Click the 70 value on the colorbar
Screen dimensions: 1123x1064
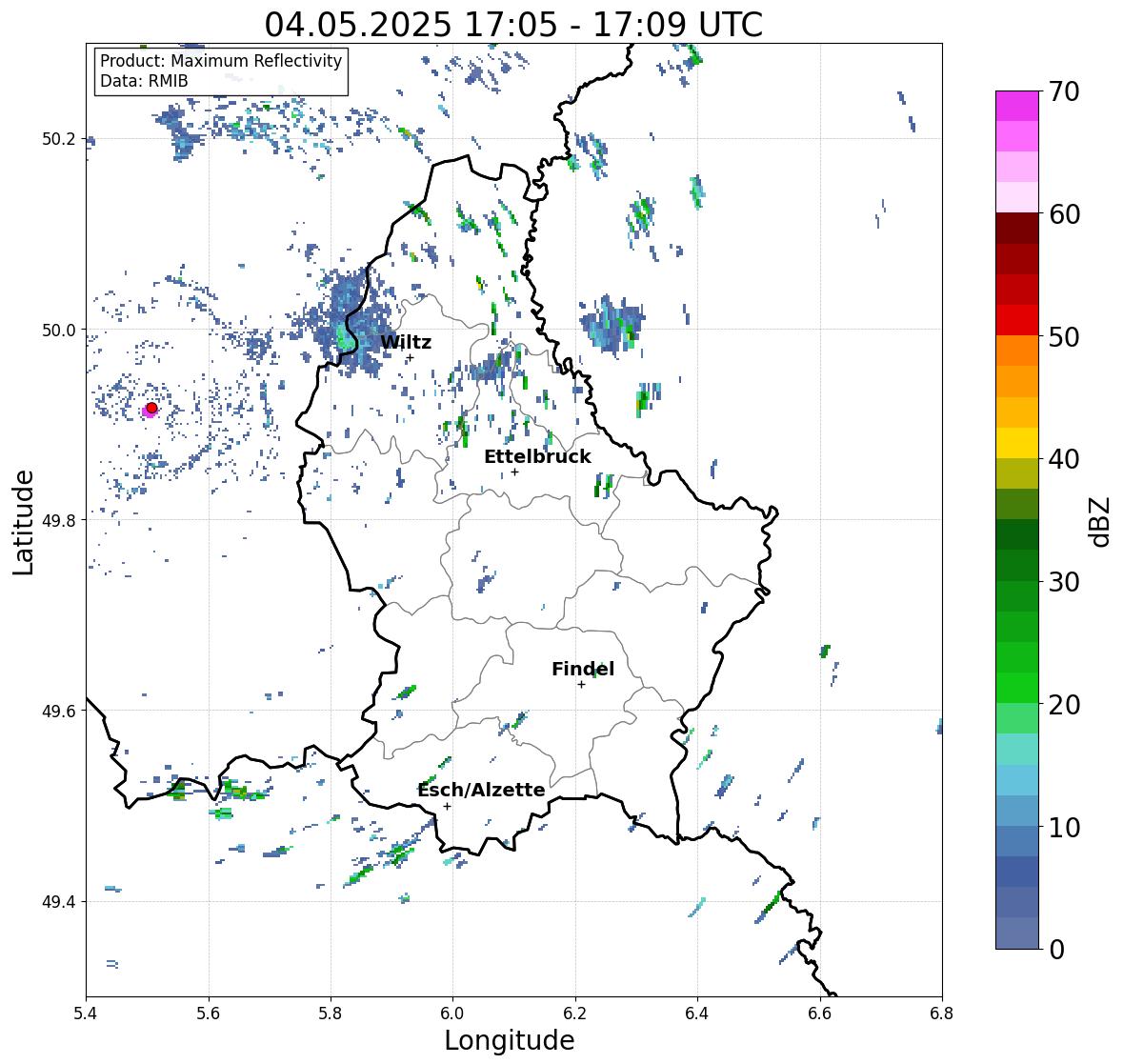pyautogui.click(x=1064, y=91)
